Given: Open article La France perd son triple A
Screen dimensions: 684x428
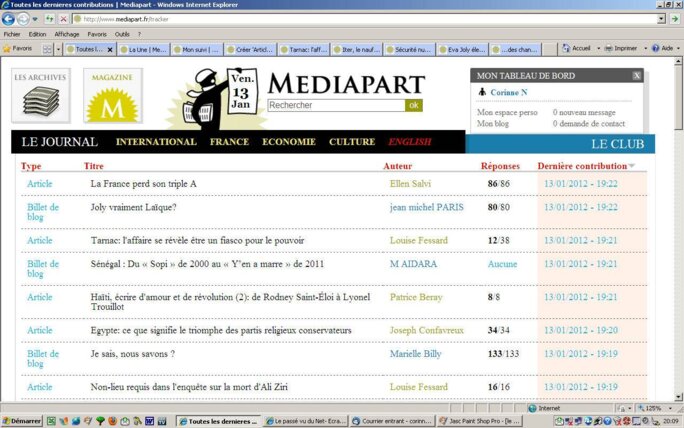Looking at the screenshot, I should pyautogui.click(x=143, y=184).
